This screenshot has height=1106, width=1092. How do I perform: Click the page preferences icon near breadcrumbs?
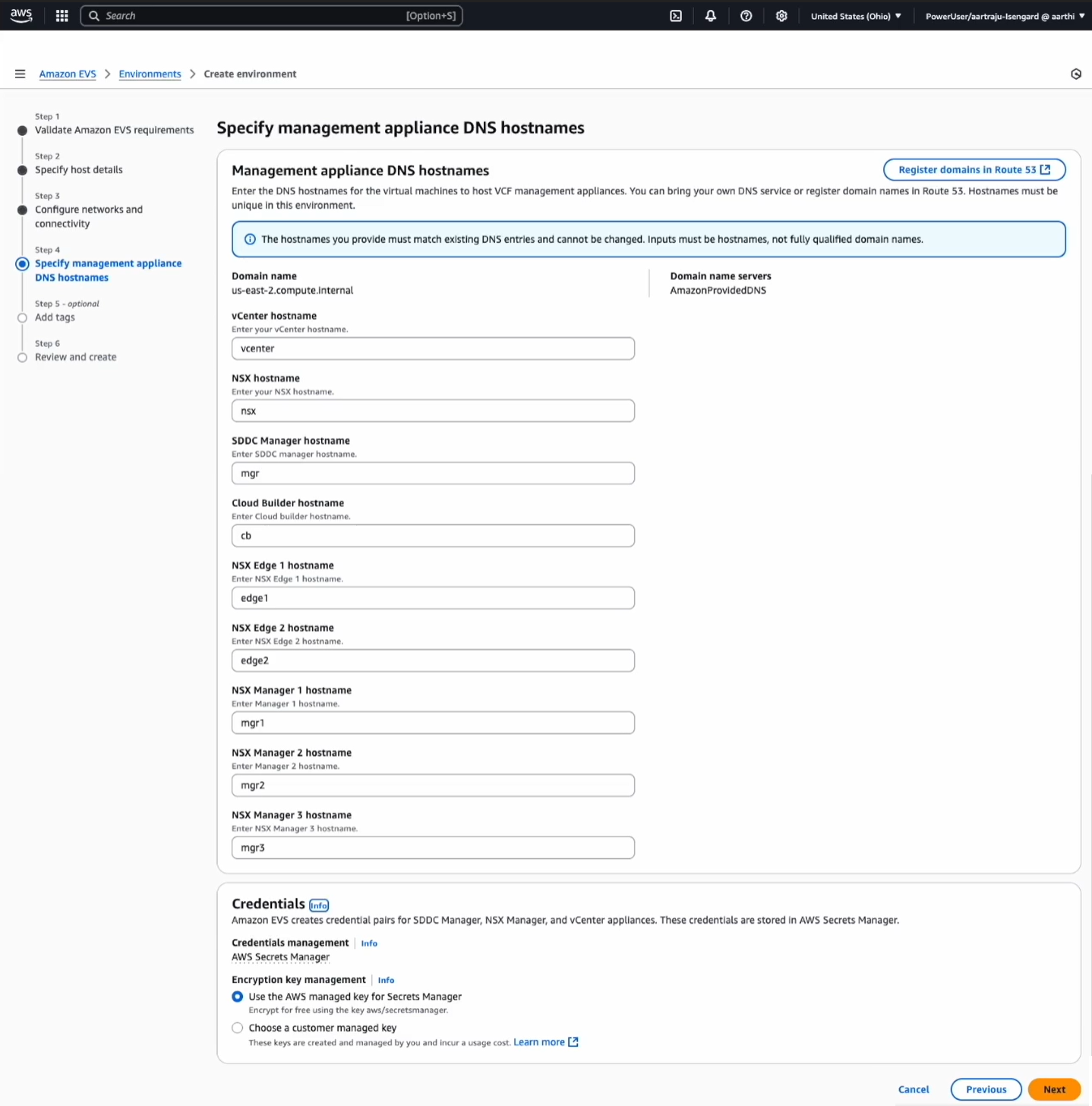click(x=1076, y=74)
